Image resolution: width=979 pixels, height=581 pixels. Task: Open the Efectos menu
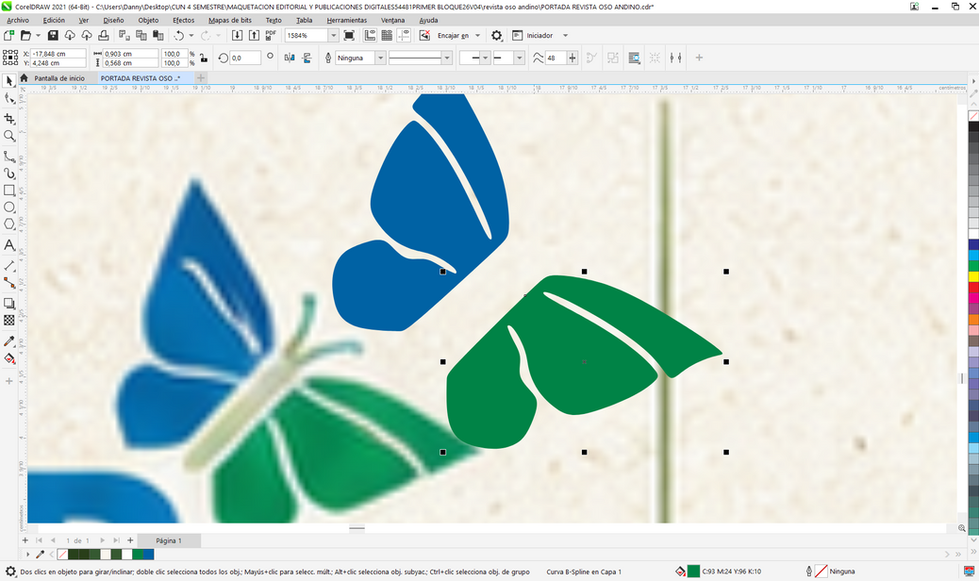pos(184,20)
